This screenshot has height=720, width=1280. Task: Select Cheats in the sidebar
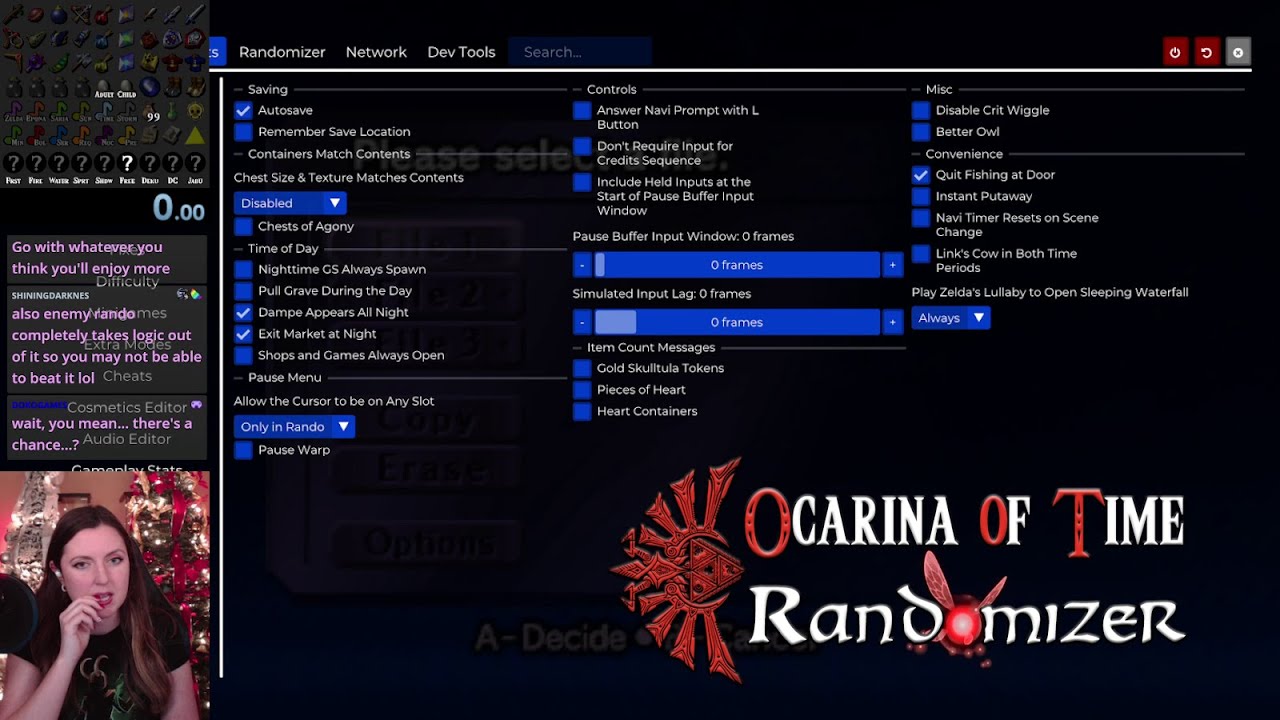click(x=127, y=376)
